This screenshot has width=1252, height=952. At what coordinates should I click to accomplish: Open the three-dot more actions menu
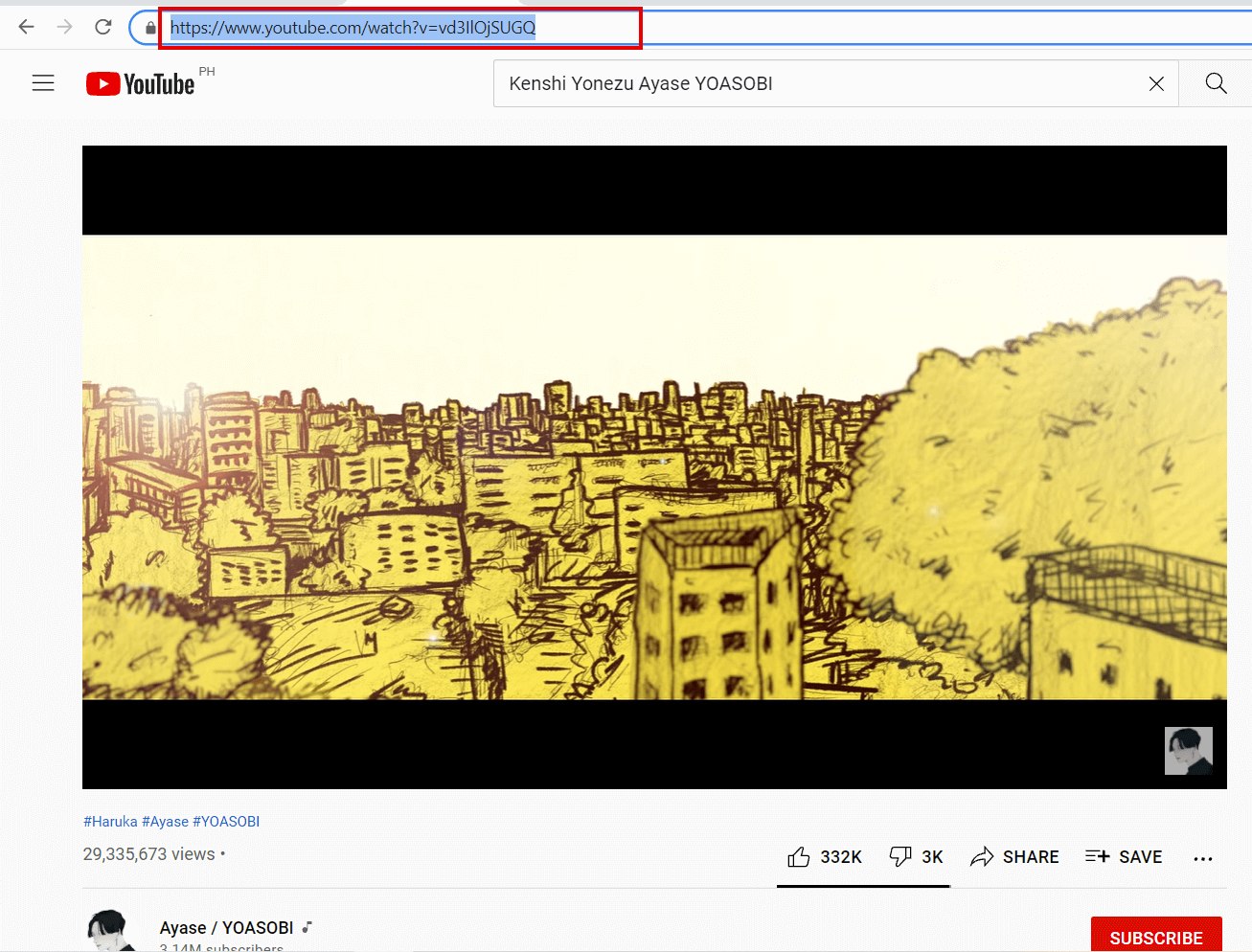(1203, 858)
